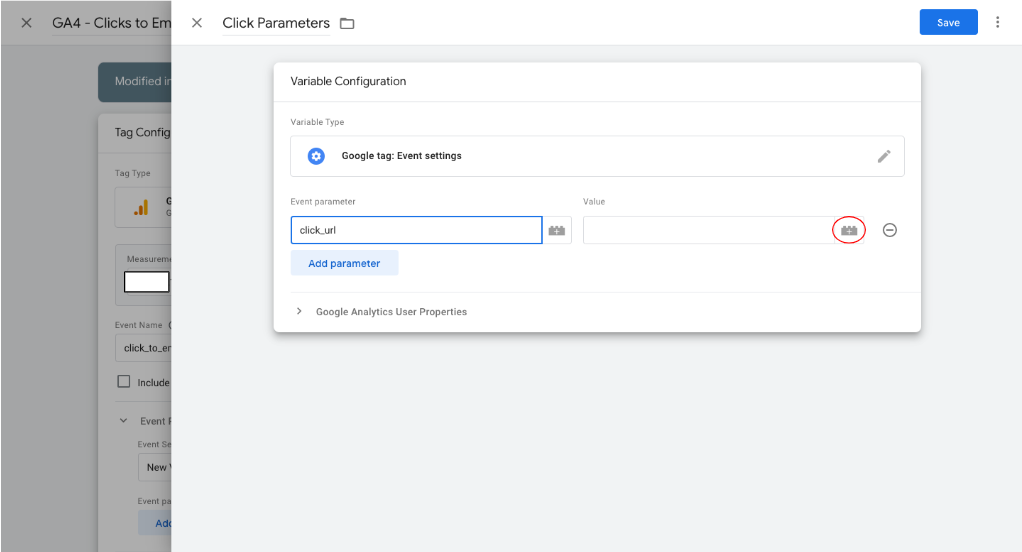Open the New V event settings dropdown
The width and height of the screenshot is (1022, 552).
(154, 467)
